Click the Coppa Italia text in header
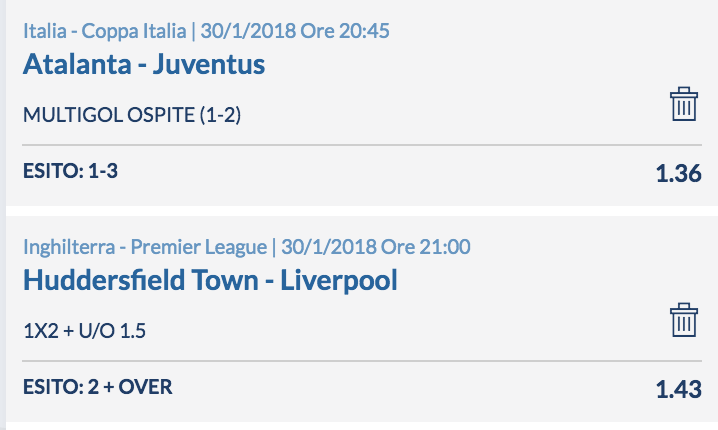 pos(134,31)
